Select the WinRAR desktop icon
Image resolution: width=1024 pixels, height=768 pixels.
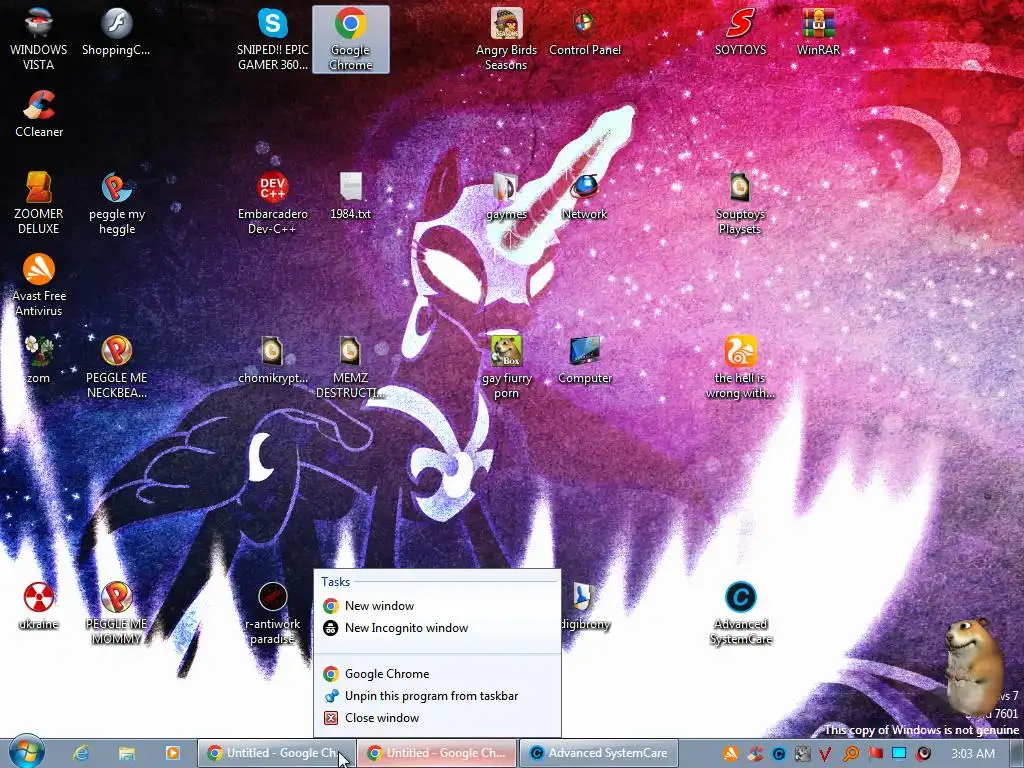click(x=818, y=33)
